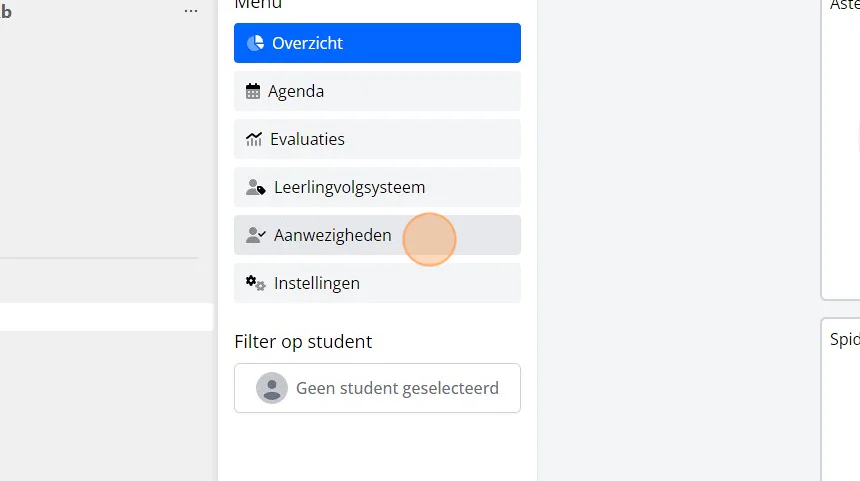Screen dimensions: 860x481
Task: Click the person-tag icon beside Leerlingvolgsysteem
Action: tap(256, 187)
